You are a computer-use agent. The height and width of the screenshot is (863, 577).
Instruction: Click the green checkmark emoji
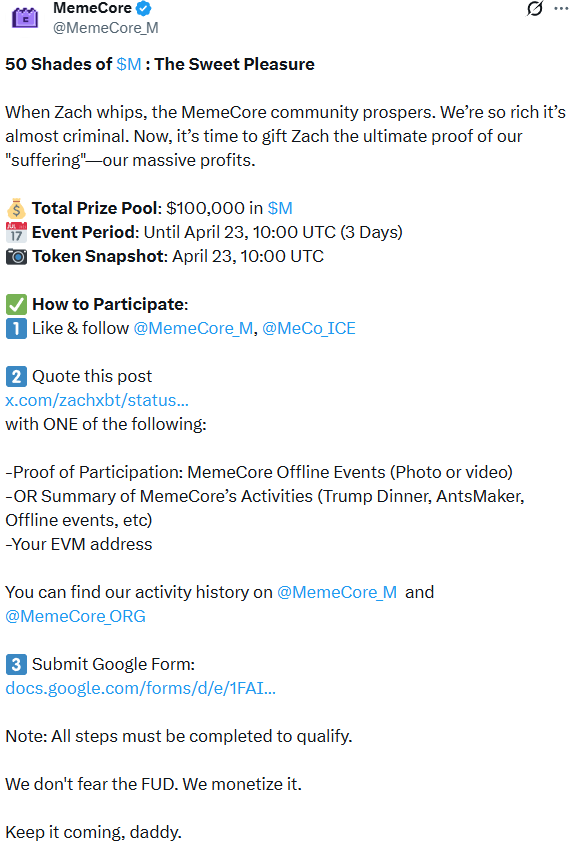[x=17, y=304]
